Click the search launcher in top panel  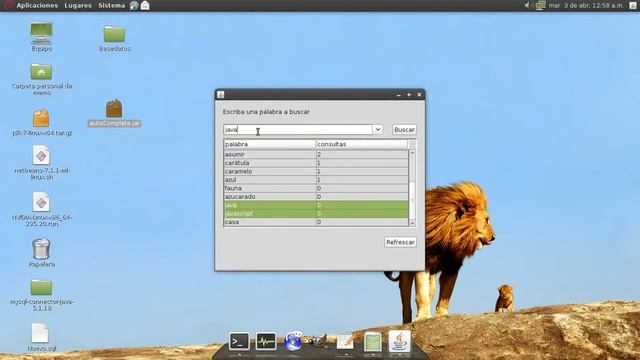134,5
